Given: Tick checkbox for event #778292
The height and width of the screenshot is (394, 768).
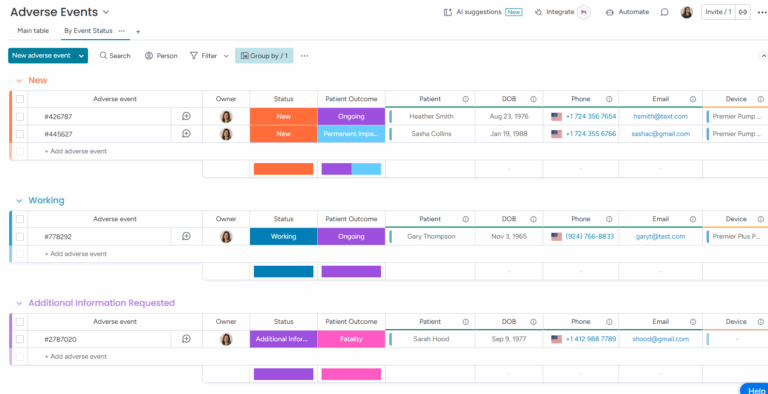Looking at the screenshot, I should [x=20, y=237].
